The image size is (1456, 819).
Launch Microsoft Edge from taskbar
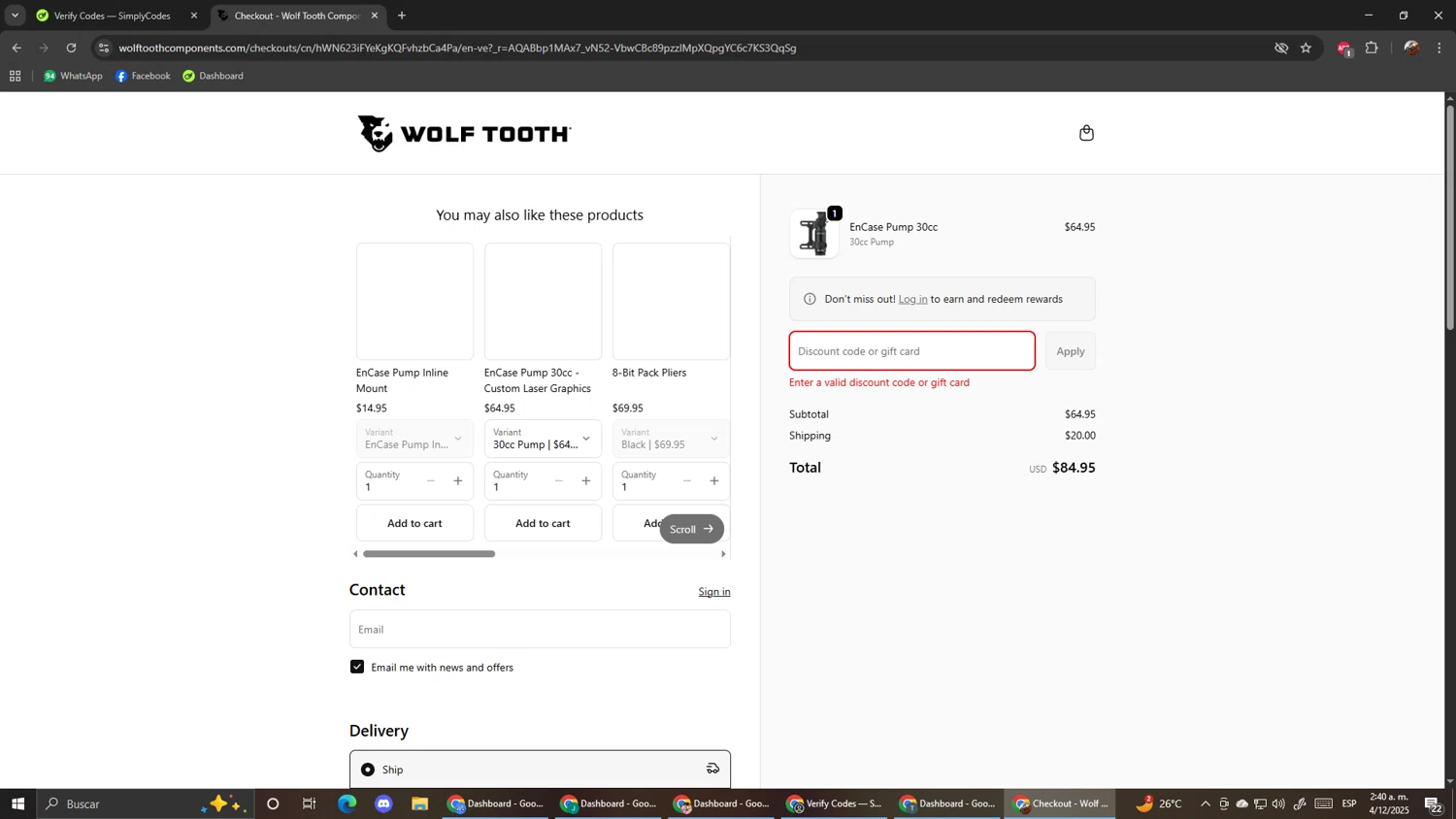pyautogui.click(x=347, y=803)
